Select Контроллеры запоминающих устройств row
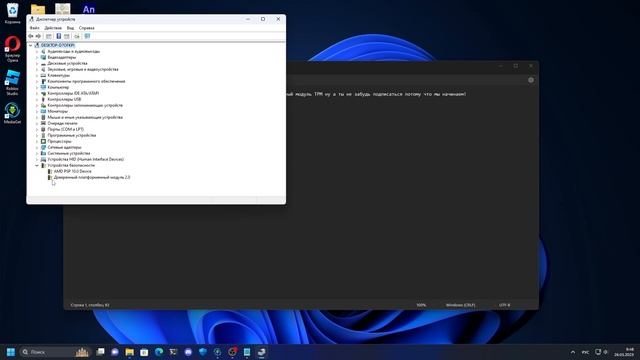 [85, 105]
